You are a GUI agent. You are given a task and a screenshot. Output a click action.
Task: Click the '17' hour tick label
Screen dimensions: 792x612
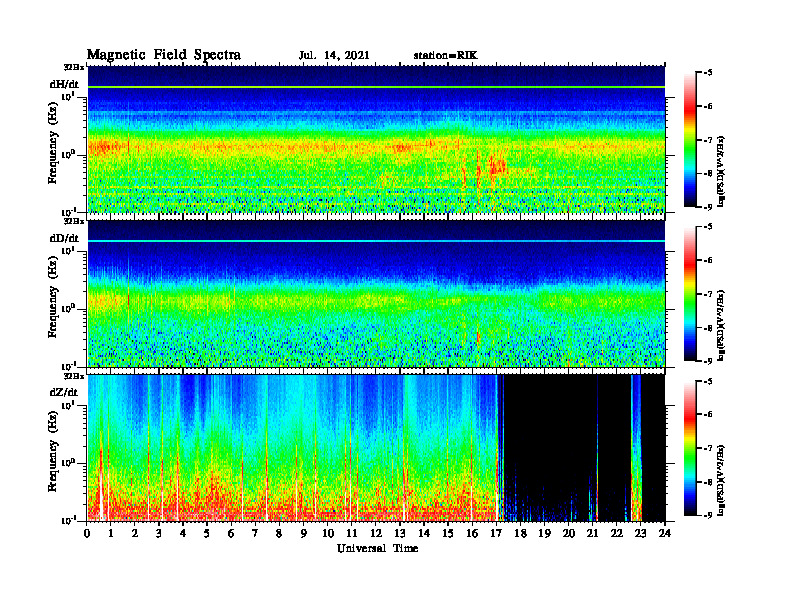click(x=496, y=534)
